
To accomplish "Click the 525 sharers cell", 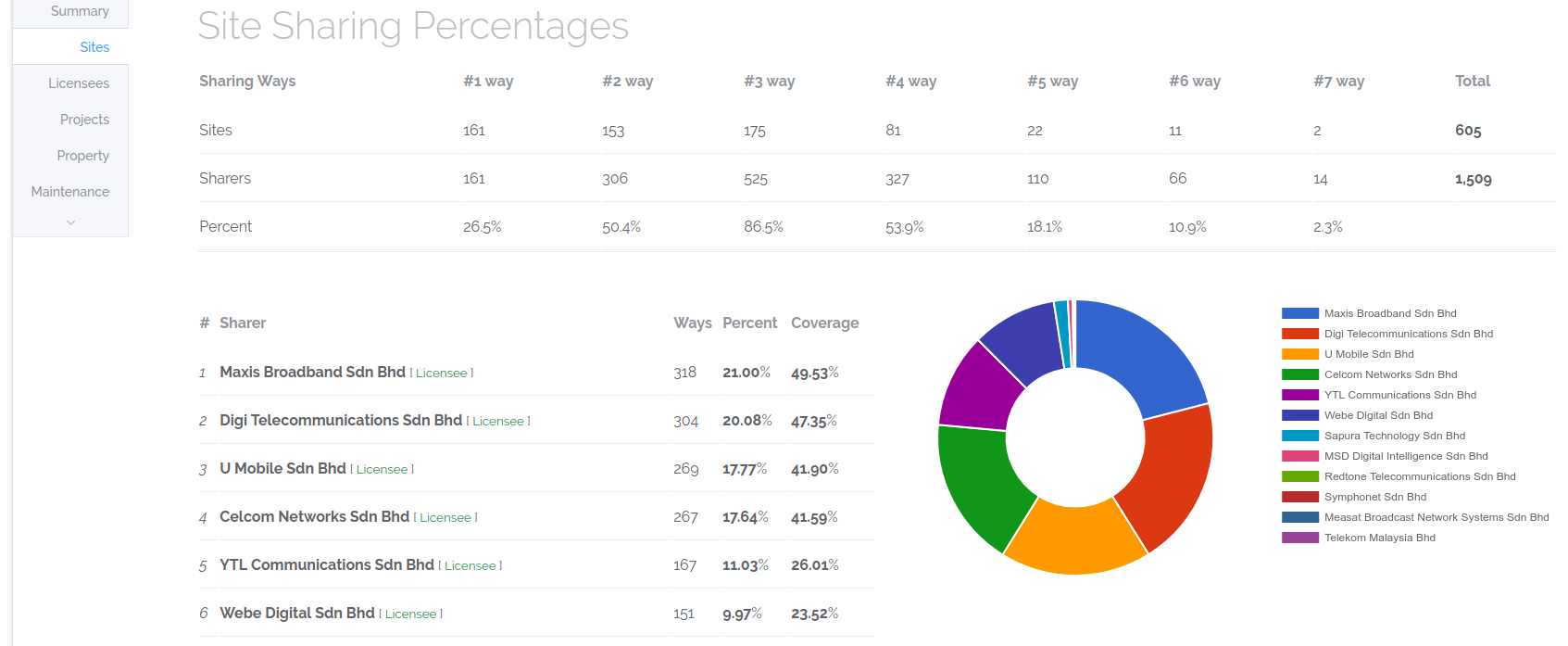I will pyautogui.click(x=756, y=179).
